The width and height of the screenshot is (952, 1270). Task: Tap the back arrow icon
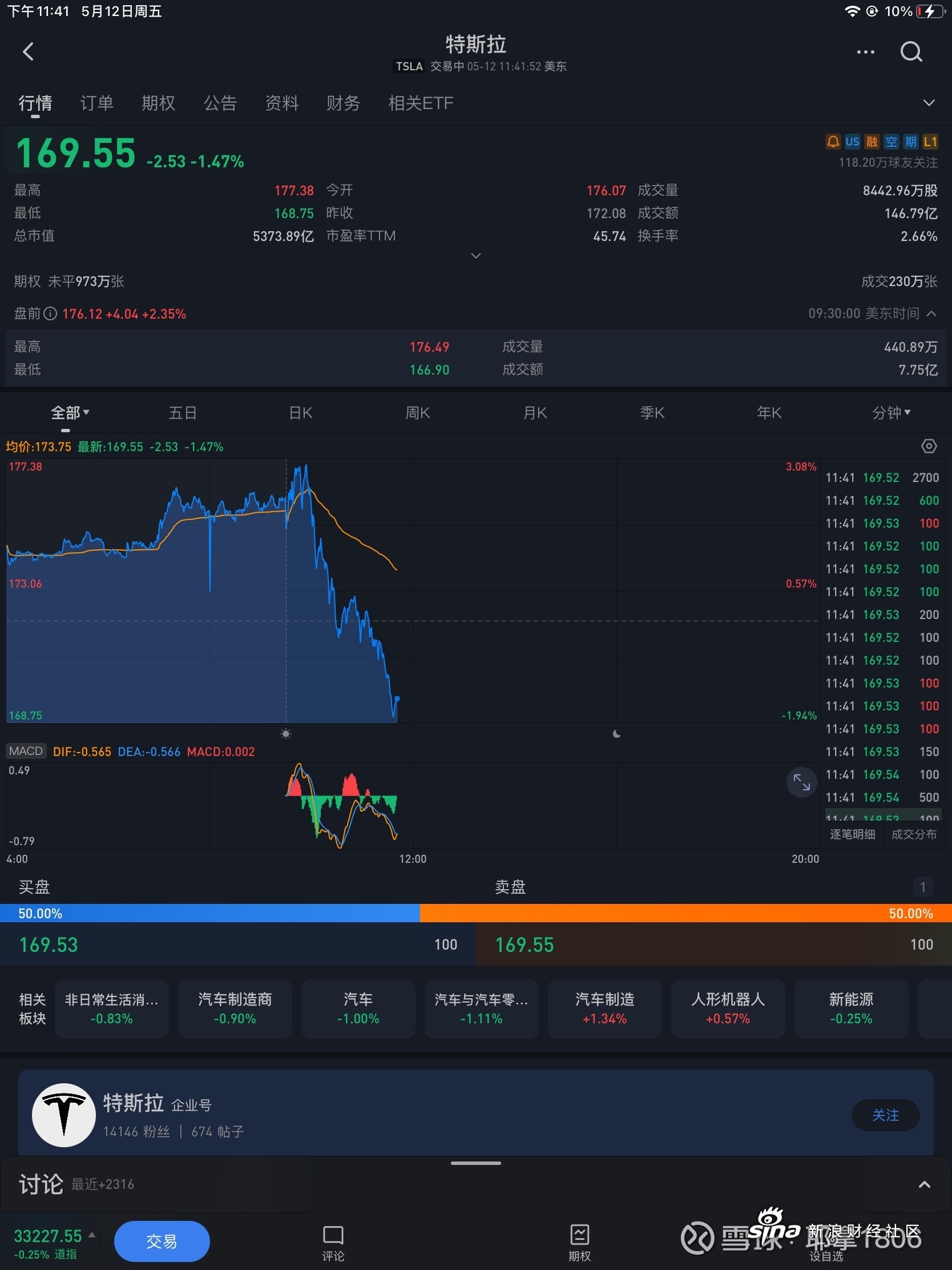click(28, 51)
